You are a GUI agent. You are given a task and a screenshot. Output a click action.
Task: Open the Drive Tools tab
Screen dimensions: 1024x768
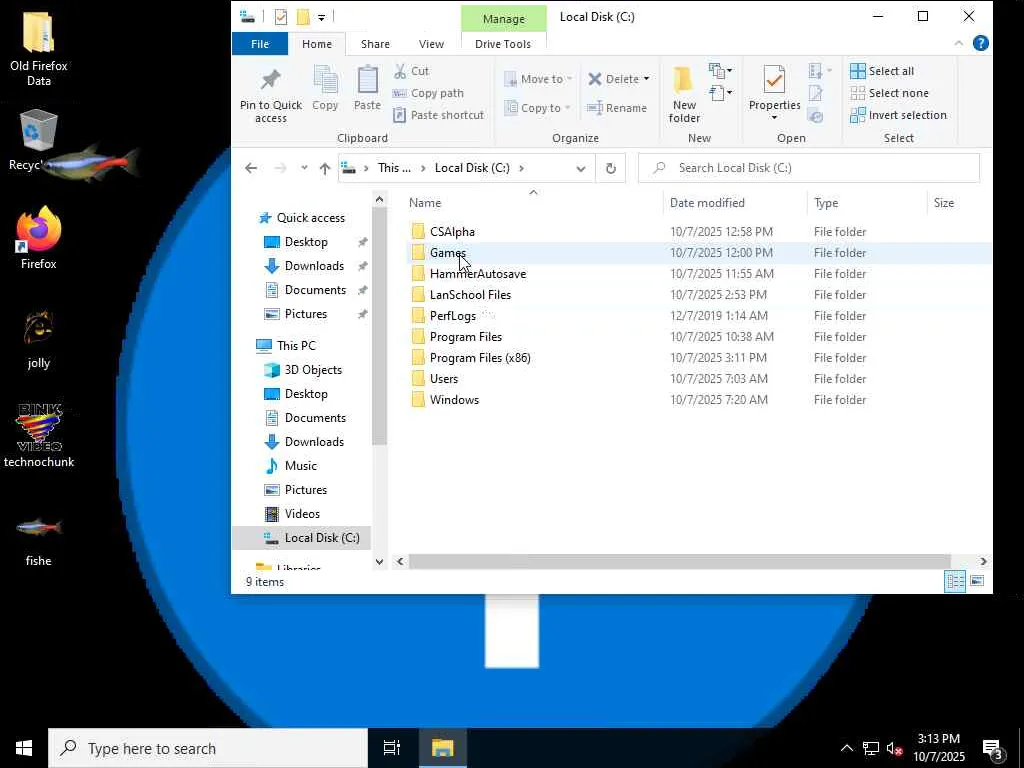(503, 44)
